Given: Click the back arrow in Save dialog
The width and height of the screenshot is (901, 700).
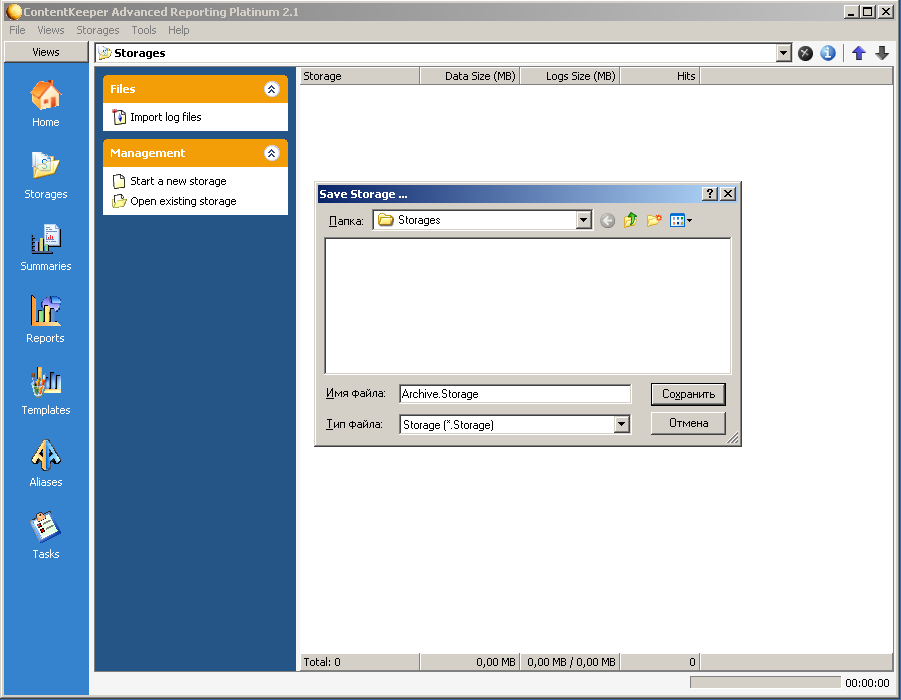Looking at the screenshot, I should tap(607, 221).
